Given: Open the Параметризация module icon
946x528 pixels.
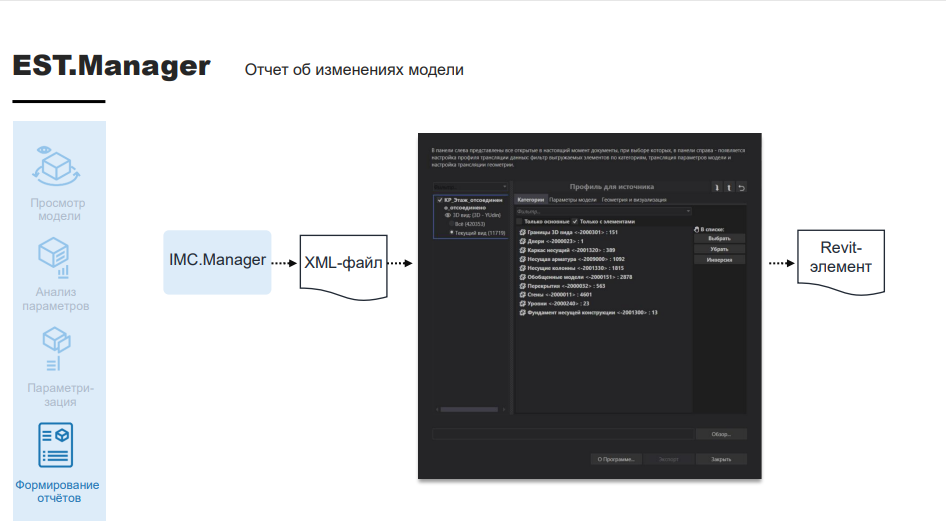Looking at the screenshot, I should (x=56, y=349).
